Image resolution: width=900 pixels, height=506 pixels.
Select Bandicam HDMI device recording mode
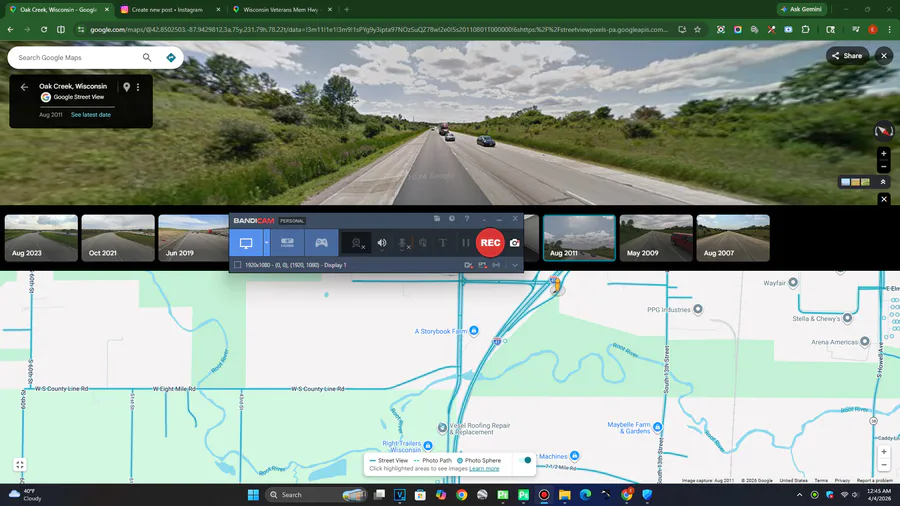point(287,243)
